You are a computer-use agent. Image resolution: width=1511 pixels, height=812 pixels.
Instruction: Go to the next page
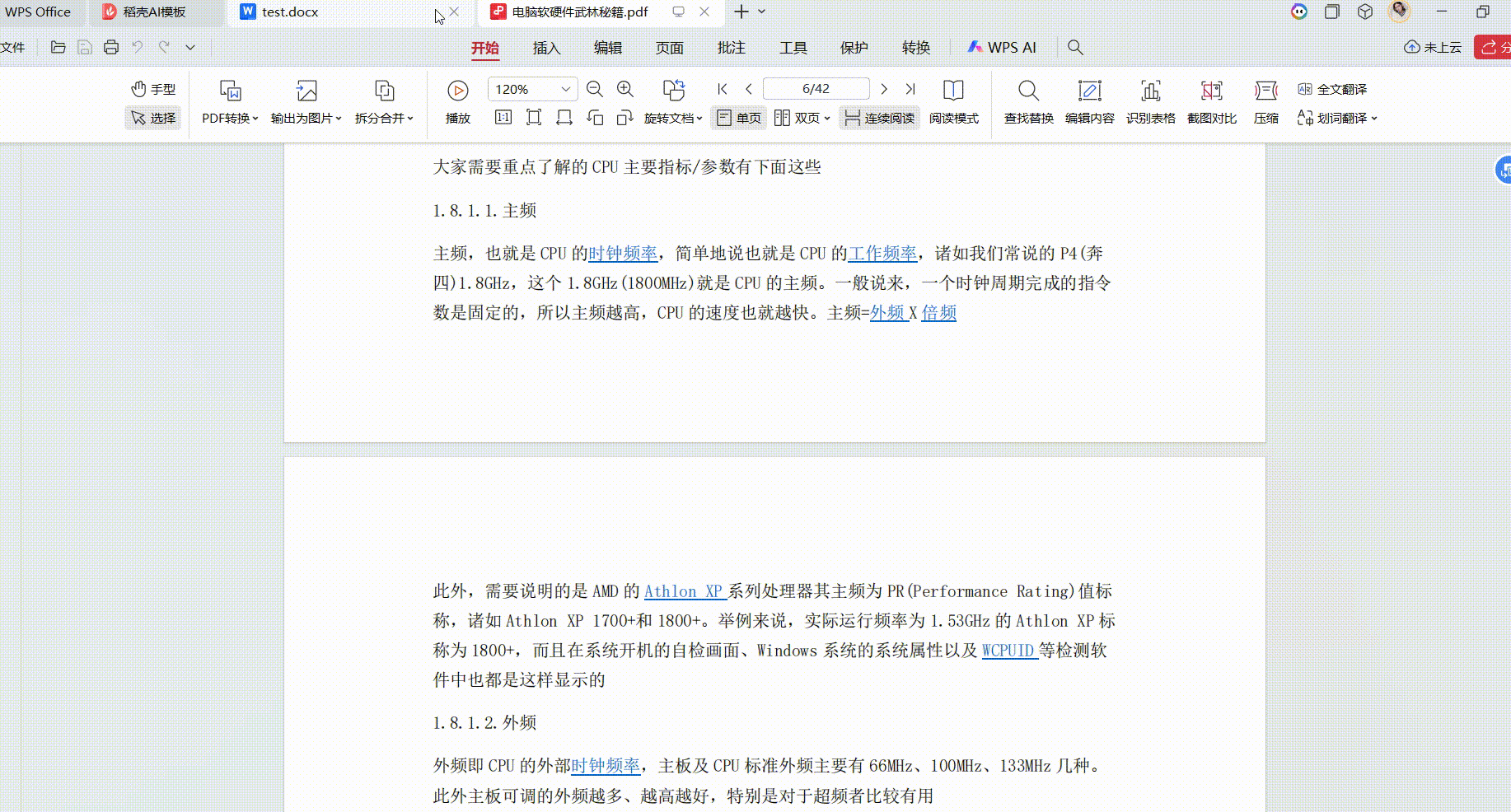point(884,89)
